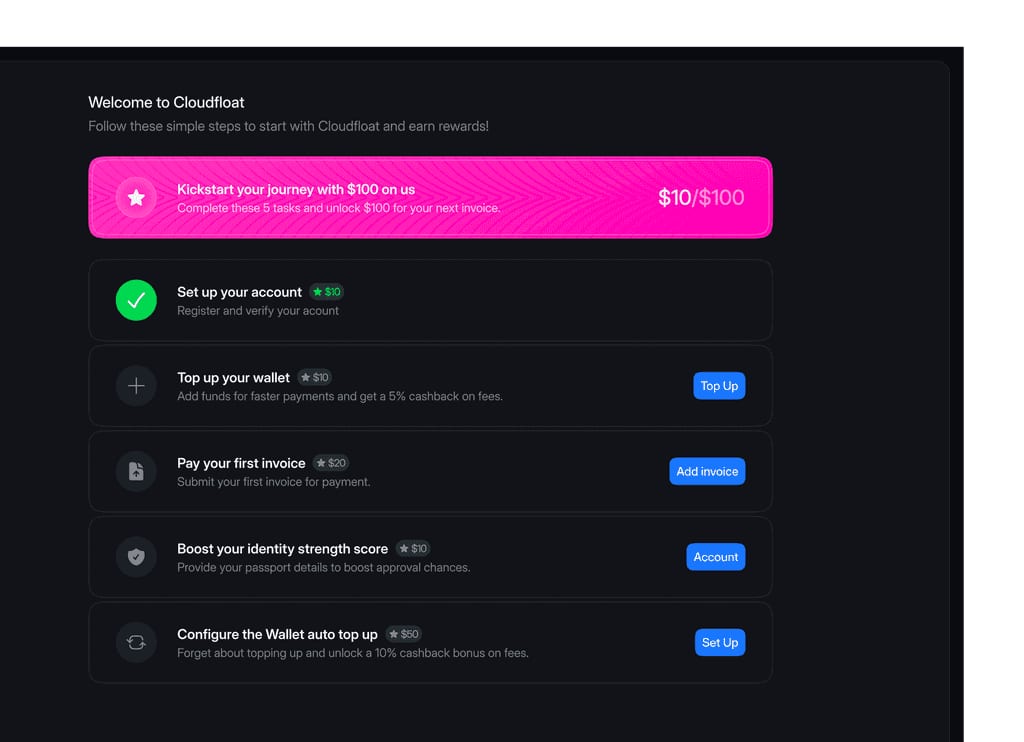Viewport: 1024px width, 742px height.
Task: Click the star icon in the pink banner
Action: coord(136,197)
